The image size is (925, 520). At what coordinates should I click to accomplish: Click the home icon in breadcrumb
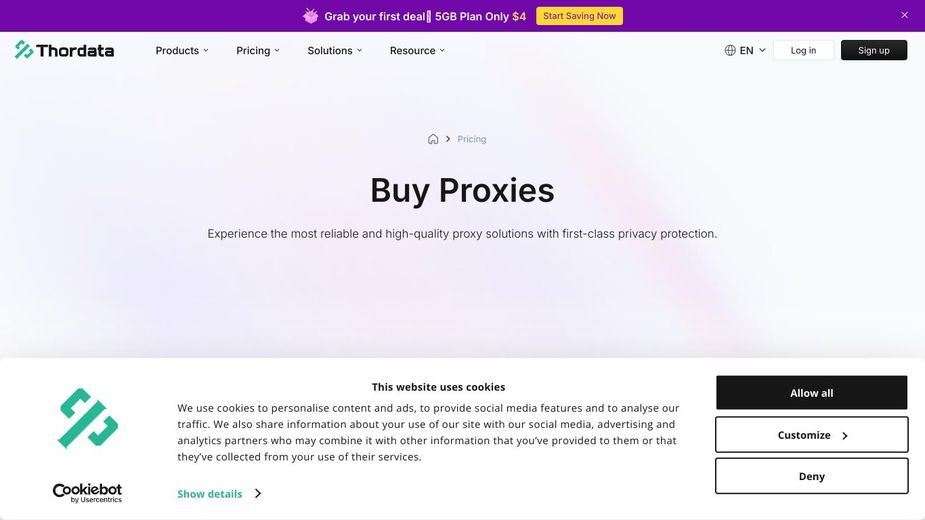coord(433,139)
